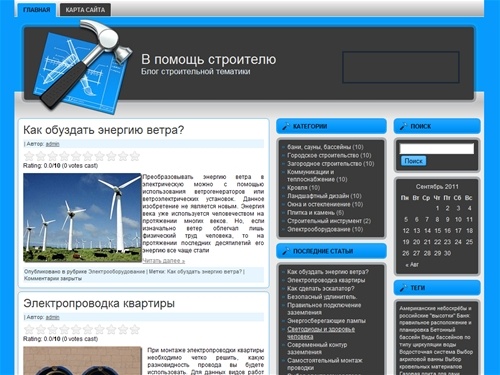Open recent post Как обуздать энергию ветра?
500x375 pixels.
(x=328, y=272)
